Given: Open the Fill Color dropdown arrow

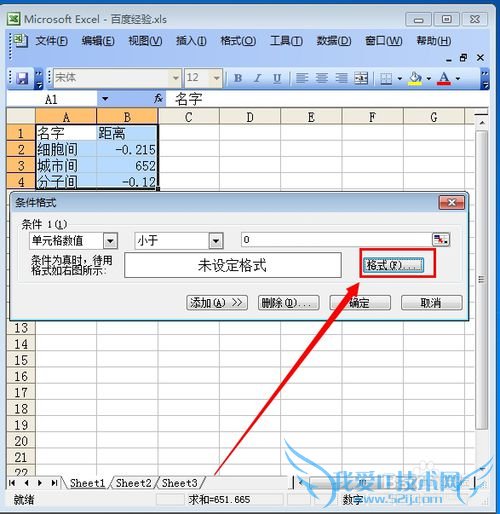Looking at the screenshot, I should (x=429, y=79).
